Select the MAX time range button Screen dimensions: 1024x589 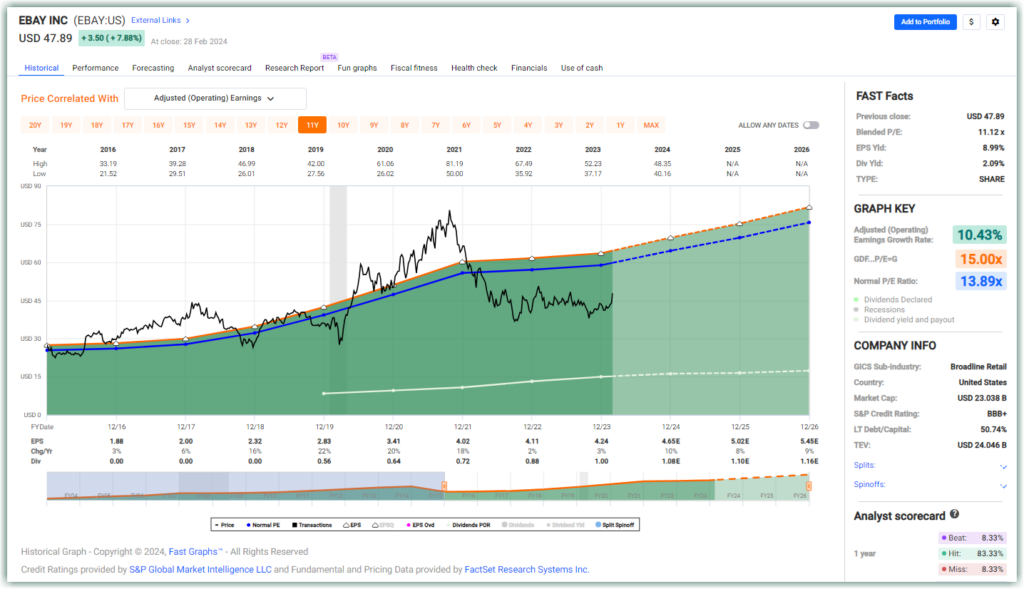pos(651,125)
